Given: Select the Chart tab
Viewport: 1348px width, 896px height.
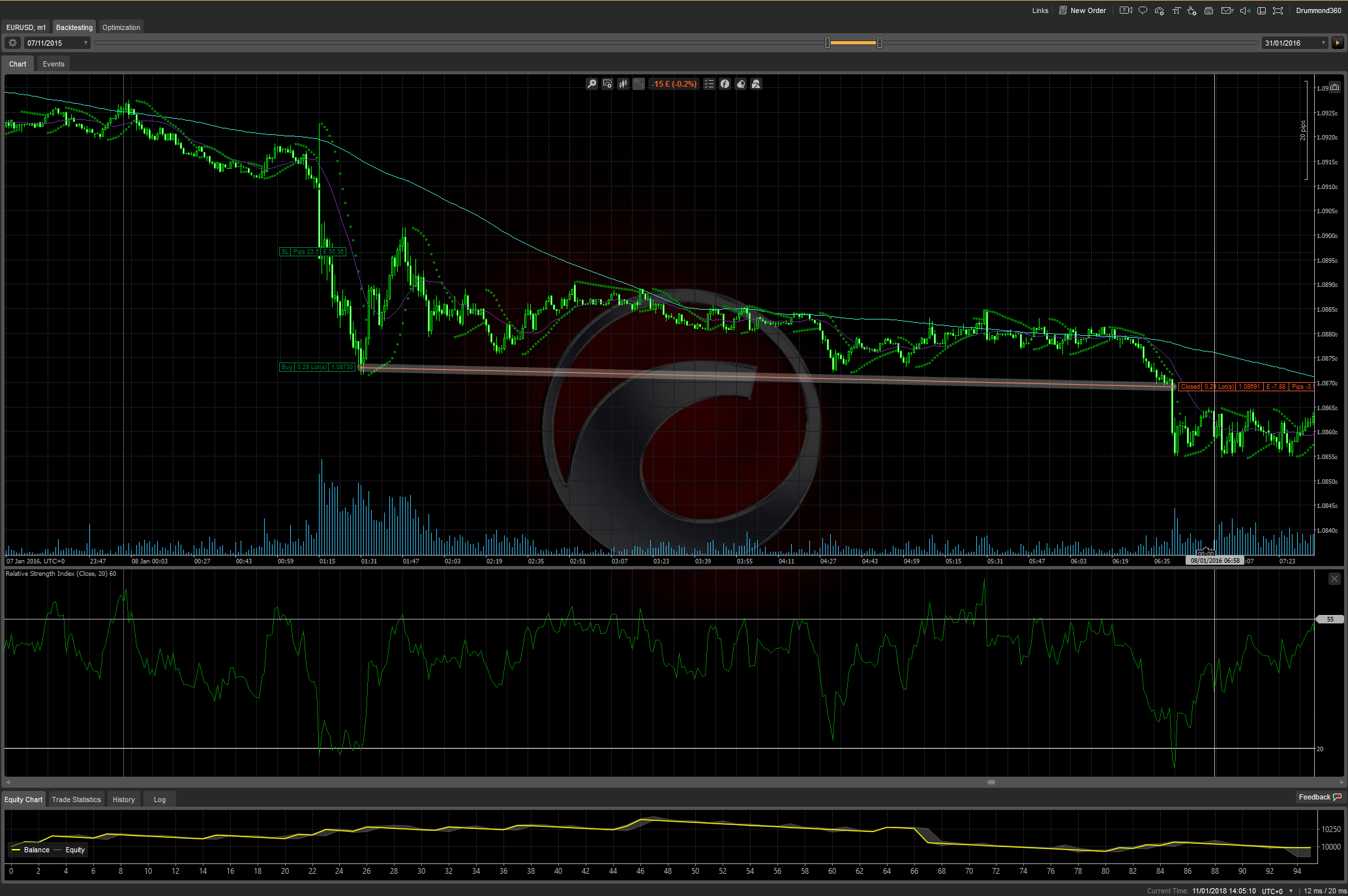Looking at the screenshot, I should click(x=18, y=64).
